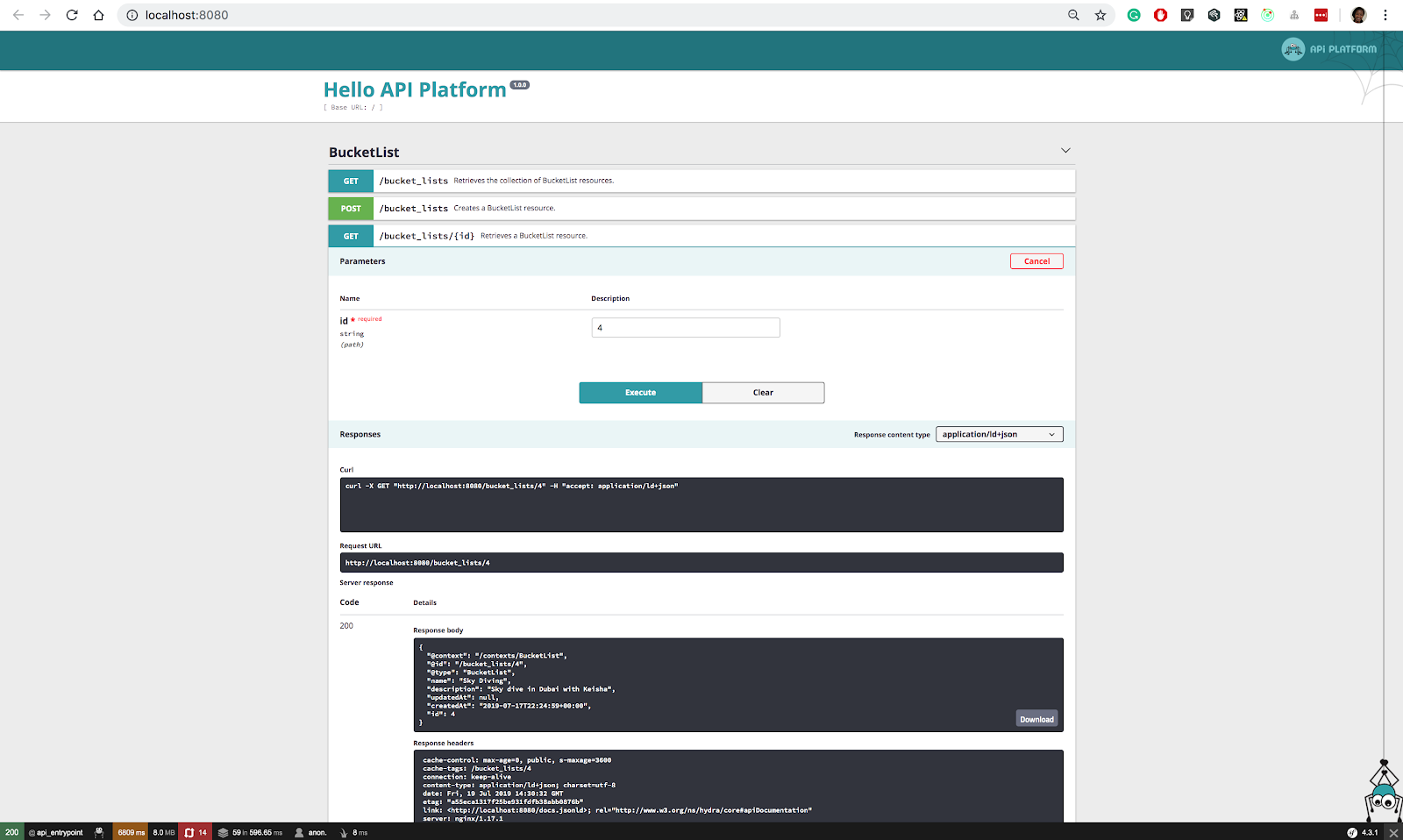Screen dimensions: 1403x840
Task: View site information for localhost
Action: tap(132, 15)
